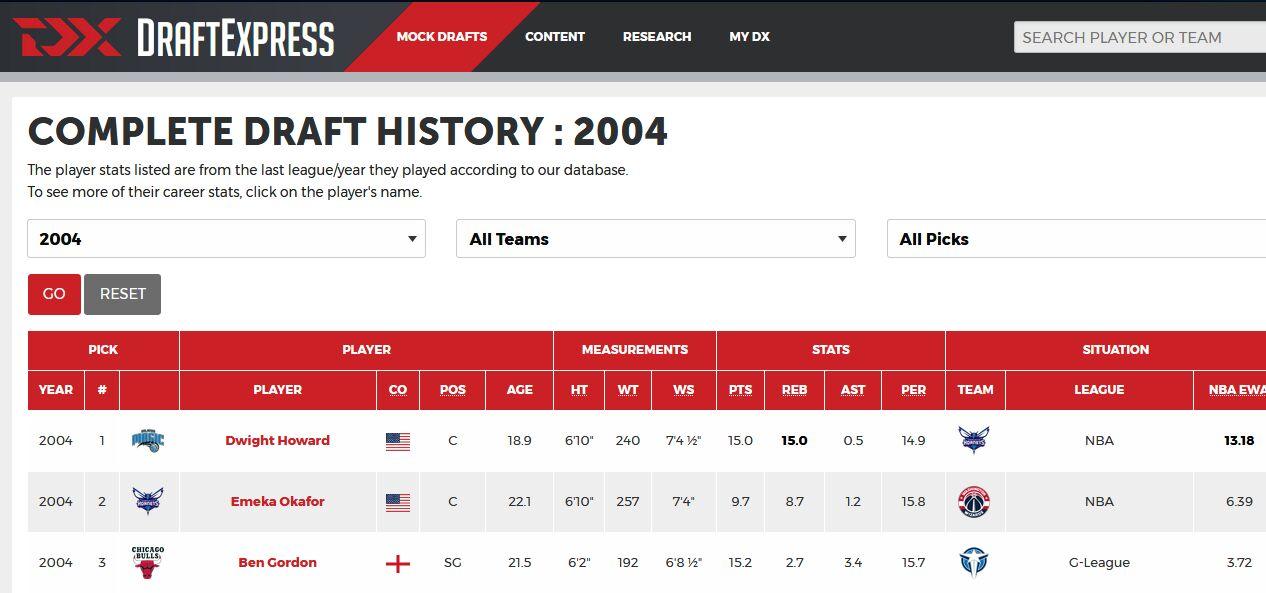The image size is (1266, 593).
Task: Open Ben Gordon's player page
Action: (277, 563)
